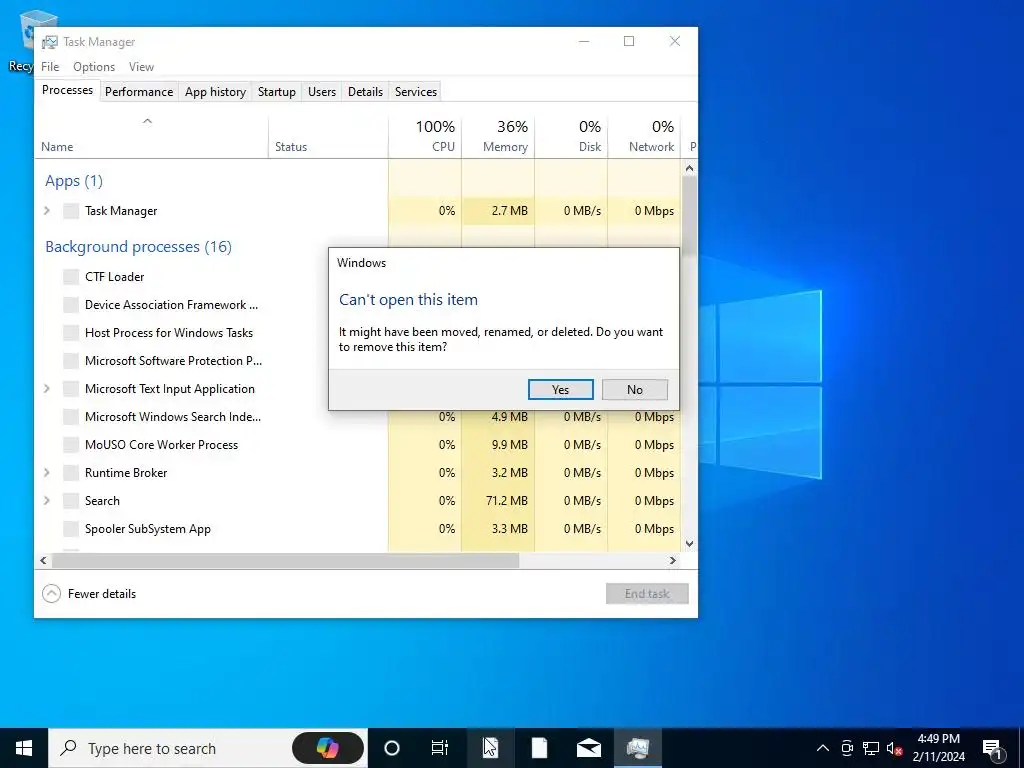Click the blank document taskbar icon
This screenshot has height=768, width=1024.
(x=539, y=748)
